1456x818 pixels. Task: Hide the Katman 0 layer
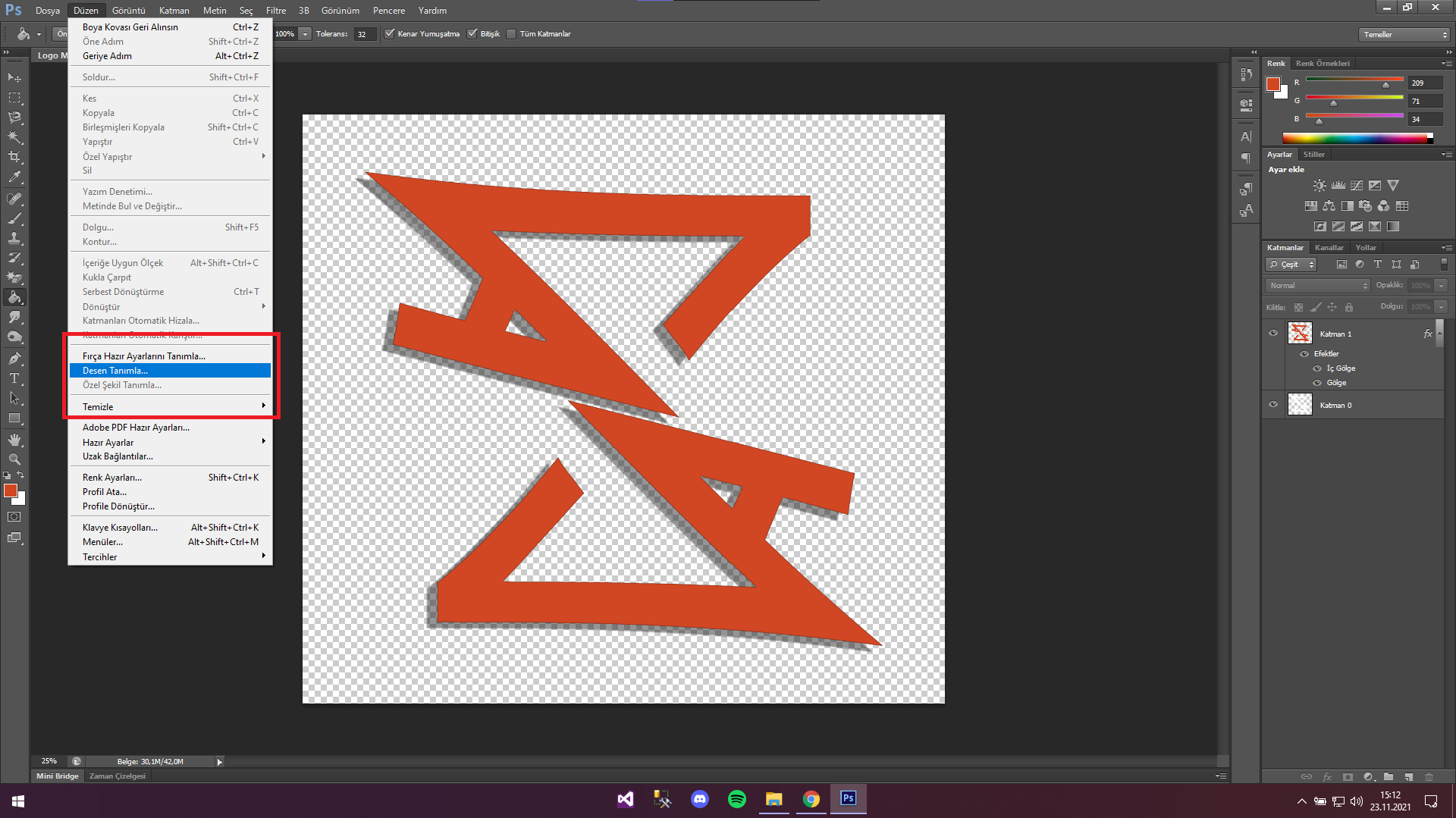(1273, 404)
